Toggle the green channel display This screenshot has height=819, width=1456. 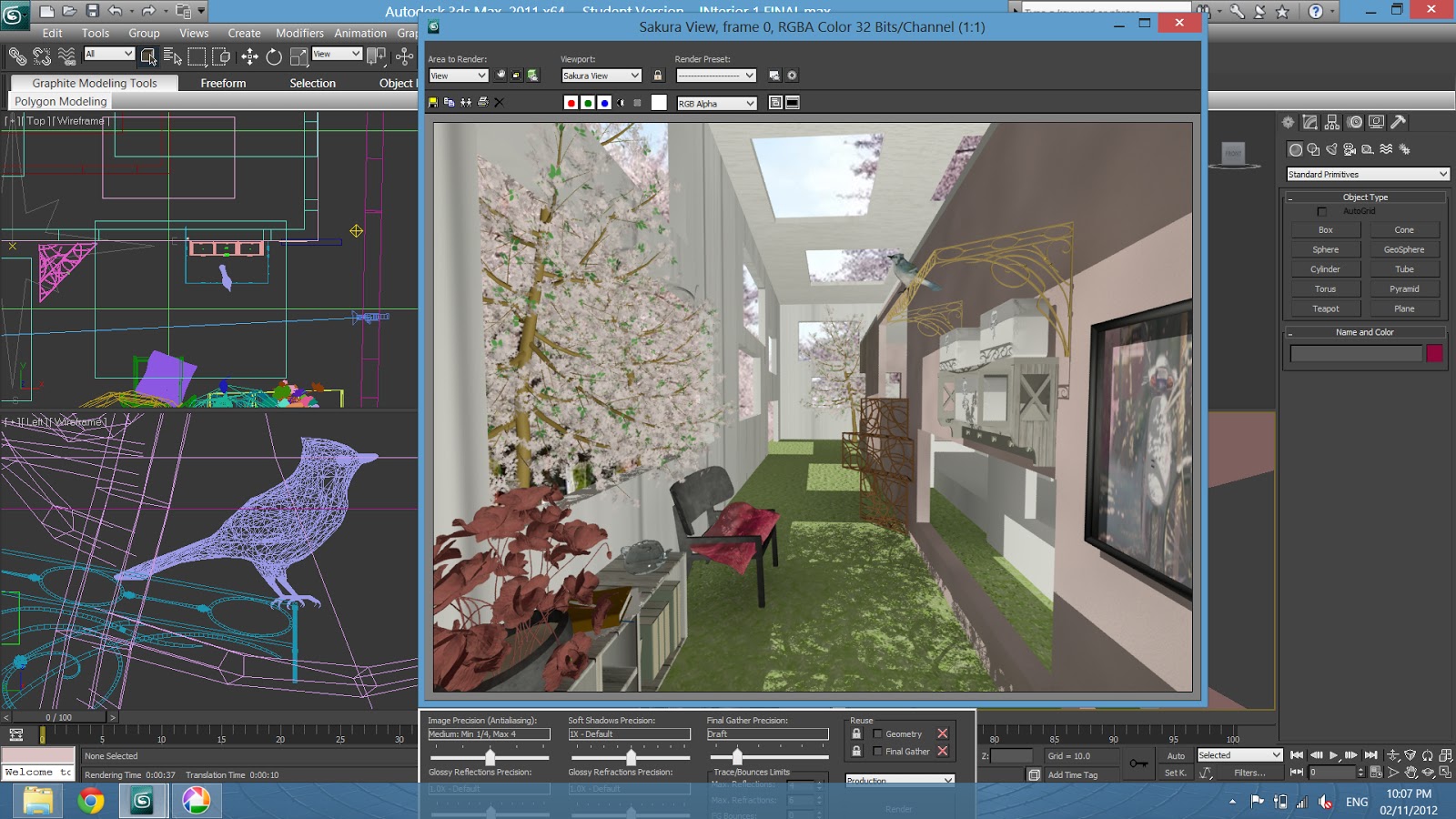(x=588, y=103)
